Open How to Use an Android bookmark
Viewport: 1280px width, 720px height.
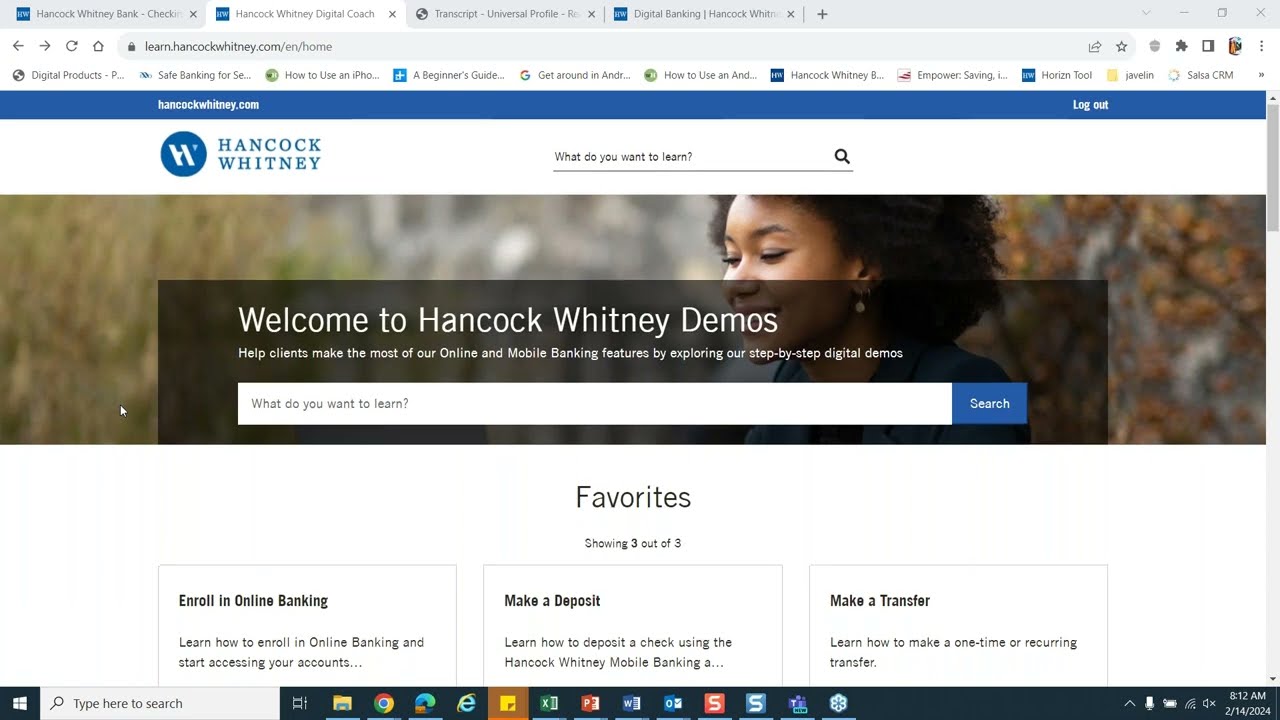pyautogui.click(x=701, y=75)
